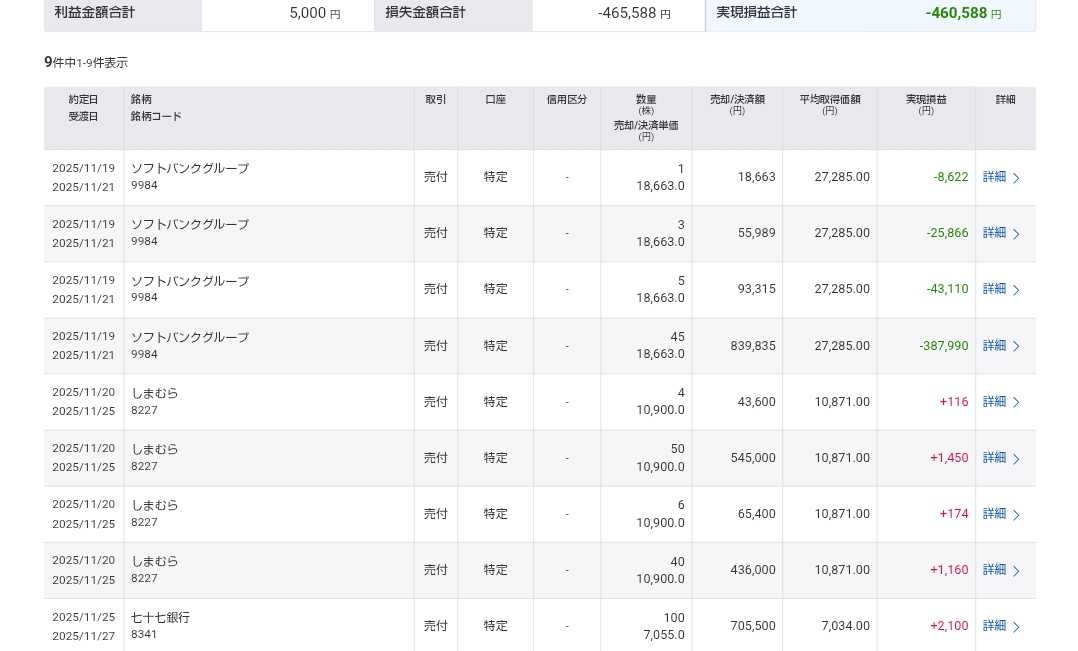Viewport: 1078px width, 651px height.
Task: Click the 口座 column header
Action: [x=495, y=100]
